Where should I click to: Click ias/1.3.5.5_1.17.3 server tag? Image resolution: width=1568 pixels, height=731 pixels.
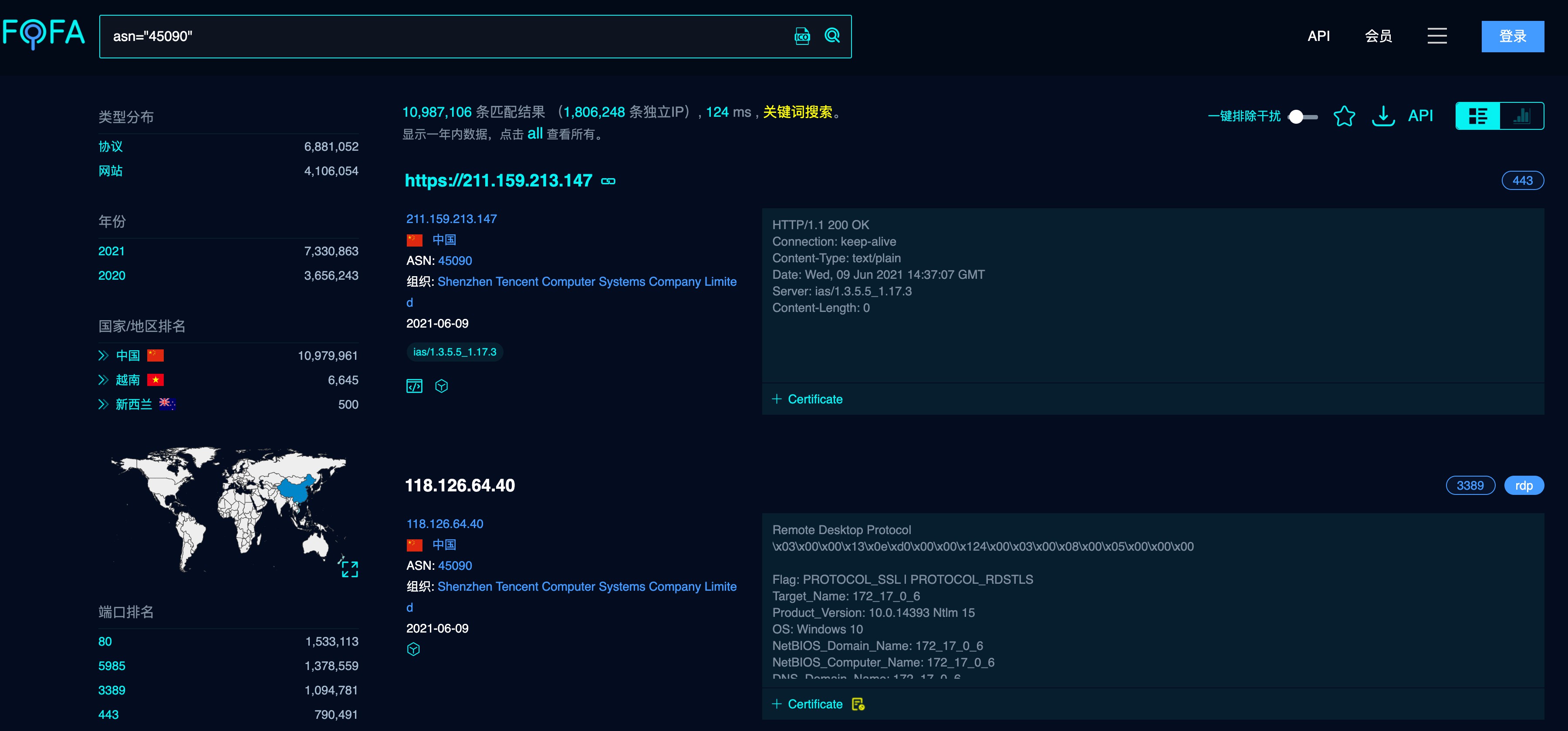point(454,352)
